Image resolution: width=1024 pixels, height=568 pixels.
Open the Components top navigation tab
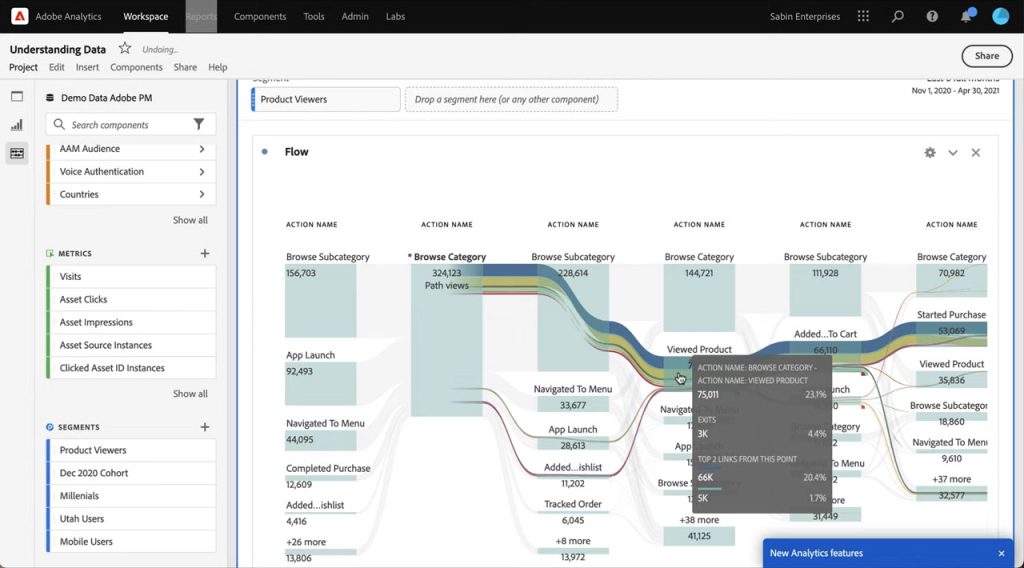(x=260, y=16)
